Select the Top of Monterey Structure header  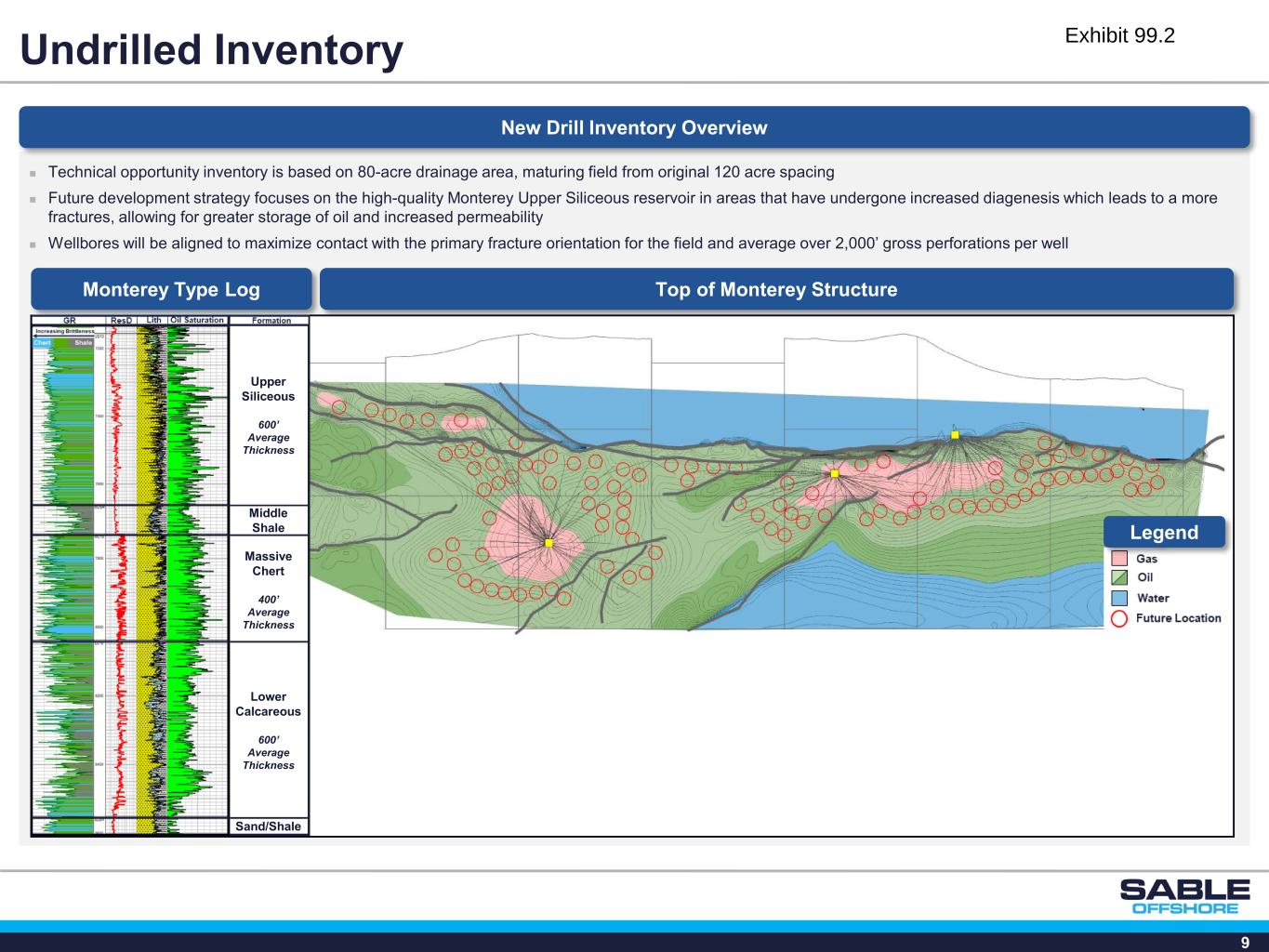pos(775,289)
